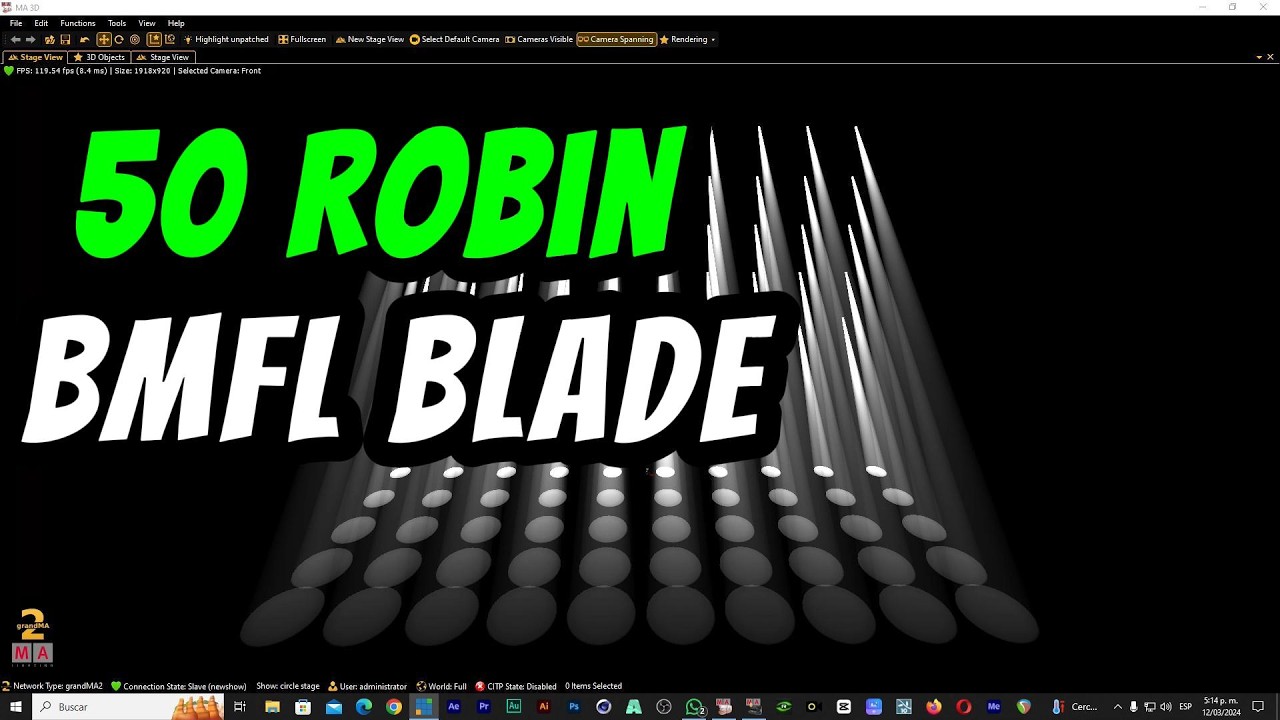Click the green Connection State status entry

point(179,686)
